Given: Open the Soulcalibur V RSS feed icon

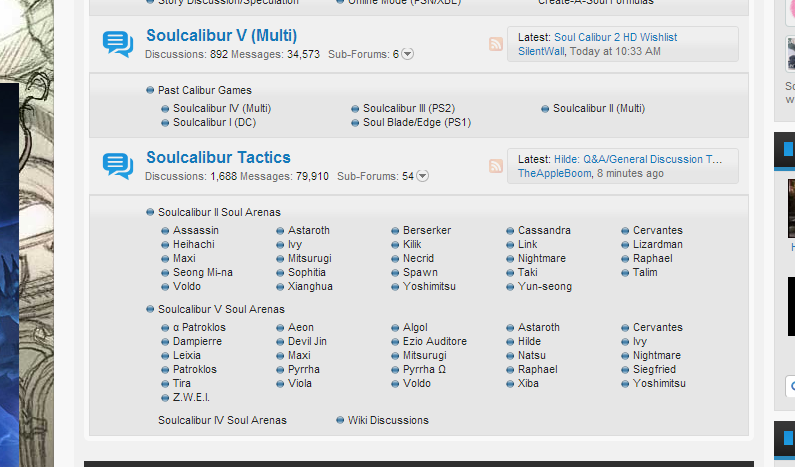Looking at the screenshot, I should click(496, 44).
